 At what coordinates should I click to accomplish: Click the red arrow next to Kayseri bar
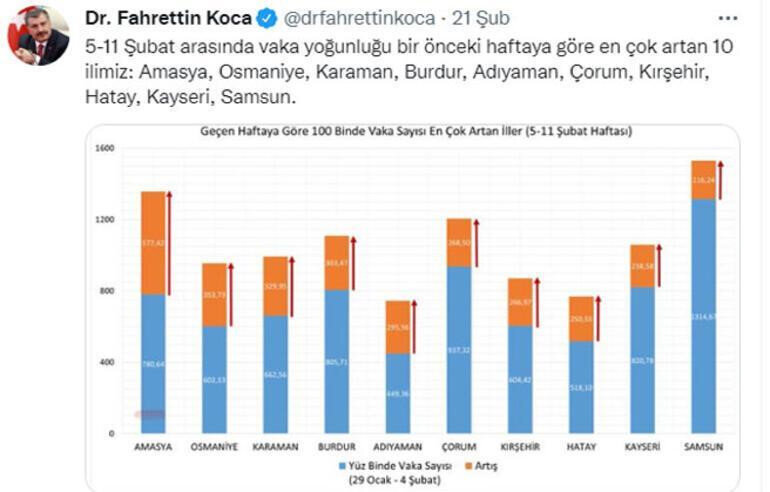point(658,265)
